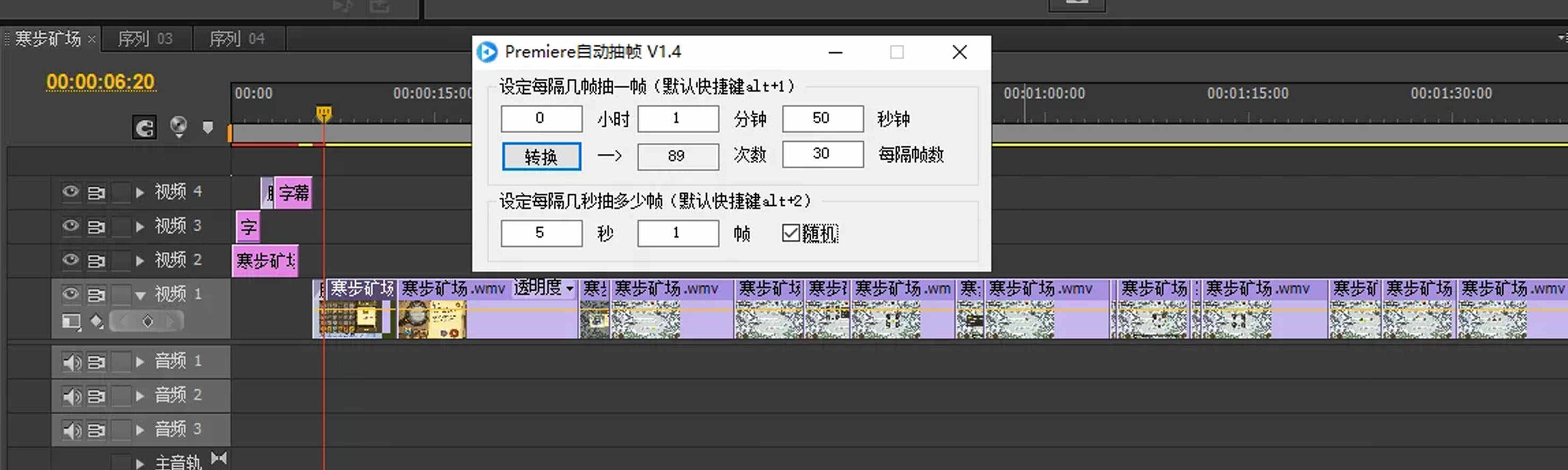Image resolution: width=1568 pixels, height=470 pixels.
Task: Toggle track lock box on 视频 4
Action: coord(121,193)
